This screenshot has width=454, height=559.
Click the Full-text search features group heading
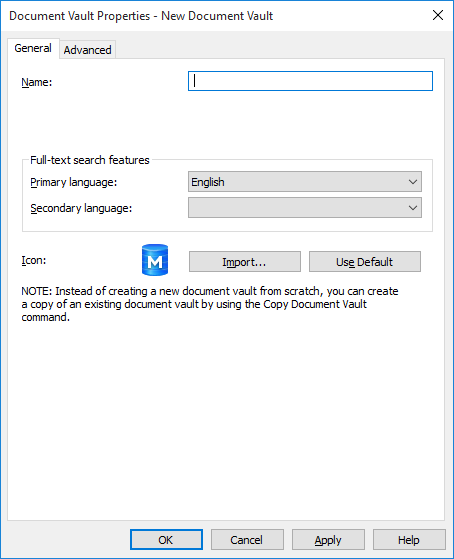point(90,160)
